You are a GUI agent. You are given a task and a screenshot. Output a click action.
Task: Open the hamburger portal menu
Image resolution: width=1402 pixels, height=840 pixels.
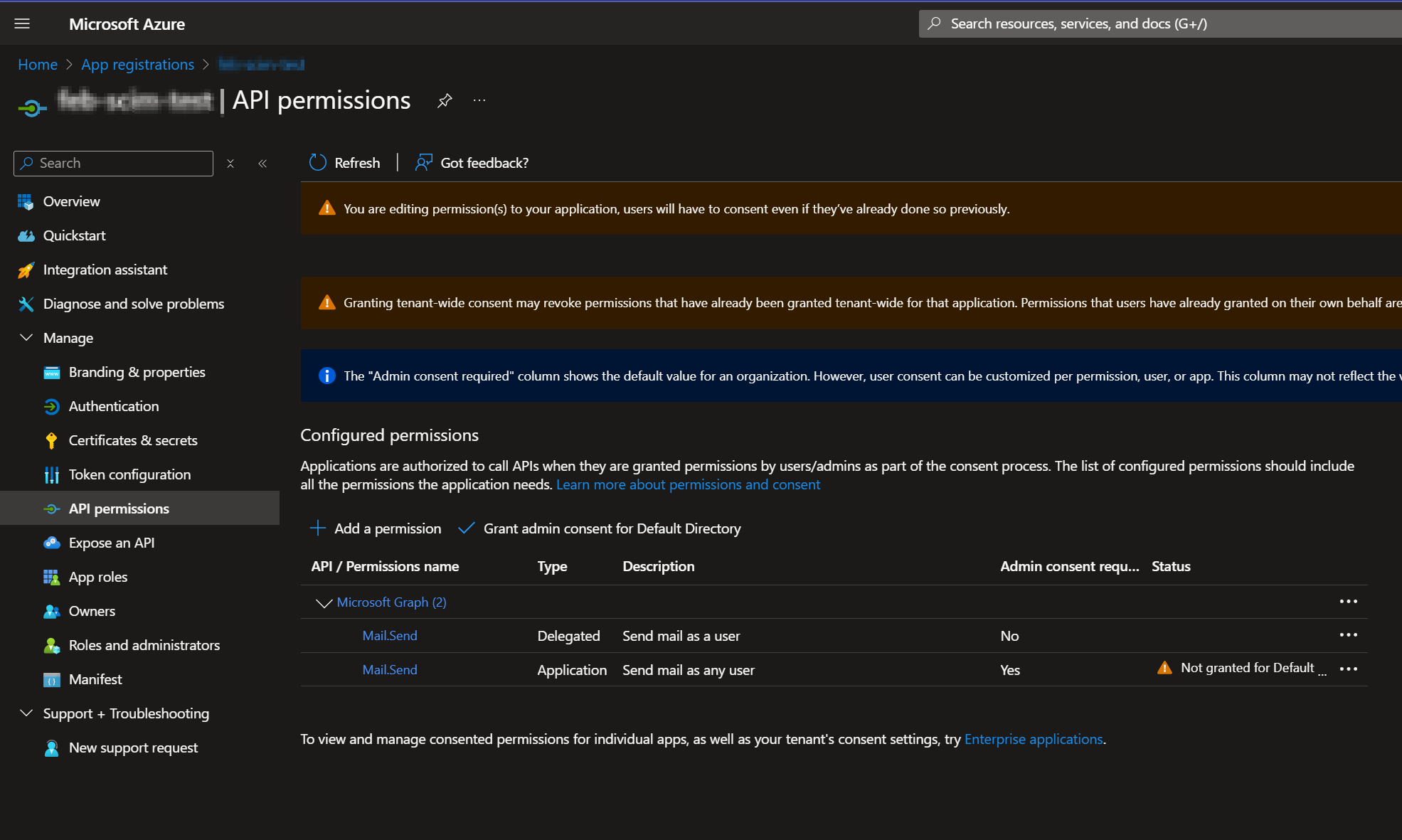click(x=22, y=23)
